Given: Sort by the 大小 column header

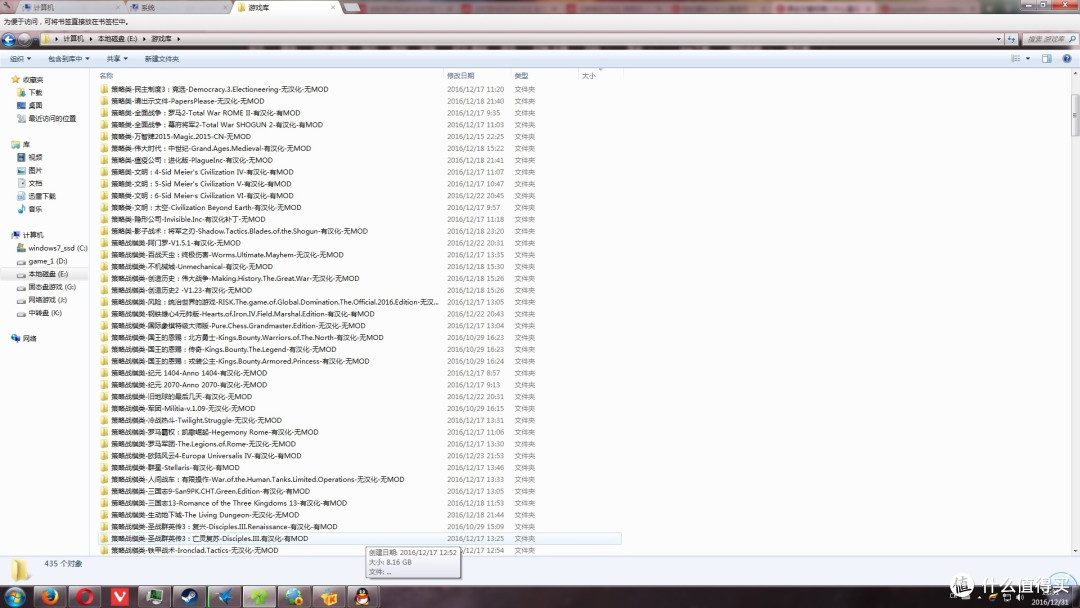Looking at the screenshot, I should click(x=589, y=76).
